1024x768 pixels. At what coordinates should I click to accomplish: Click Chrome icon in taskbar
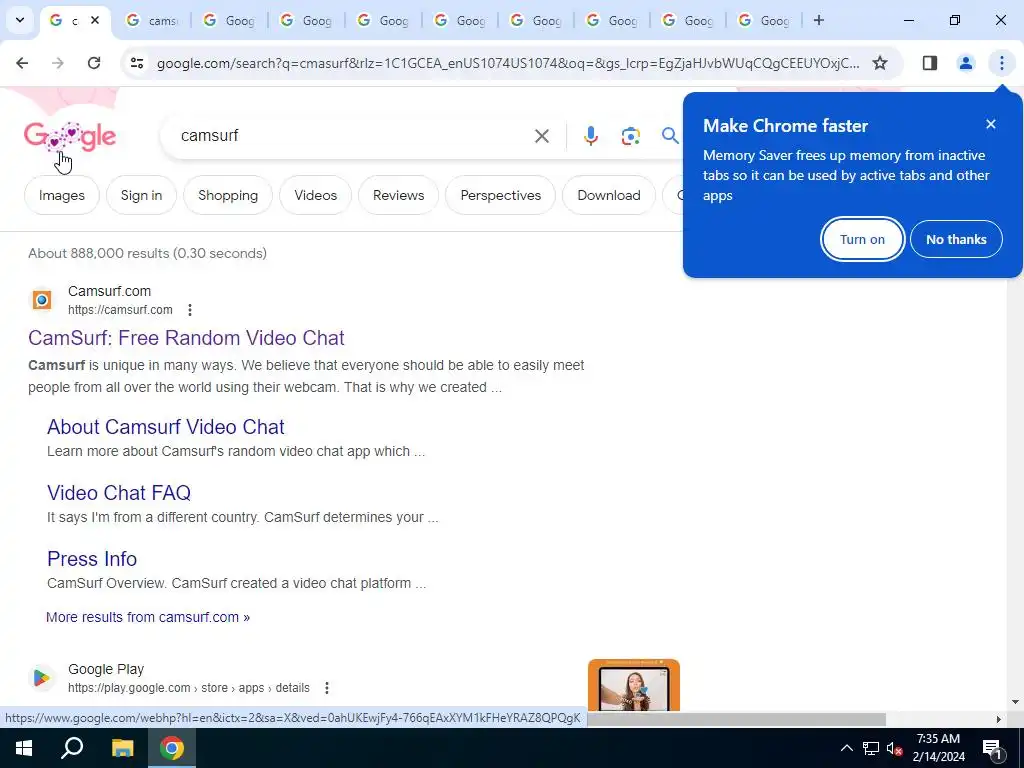pyautogui.click(x=172, y=748)
